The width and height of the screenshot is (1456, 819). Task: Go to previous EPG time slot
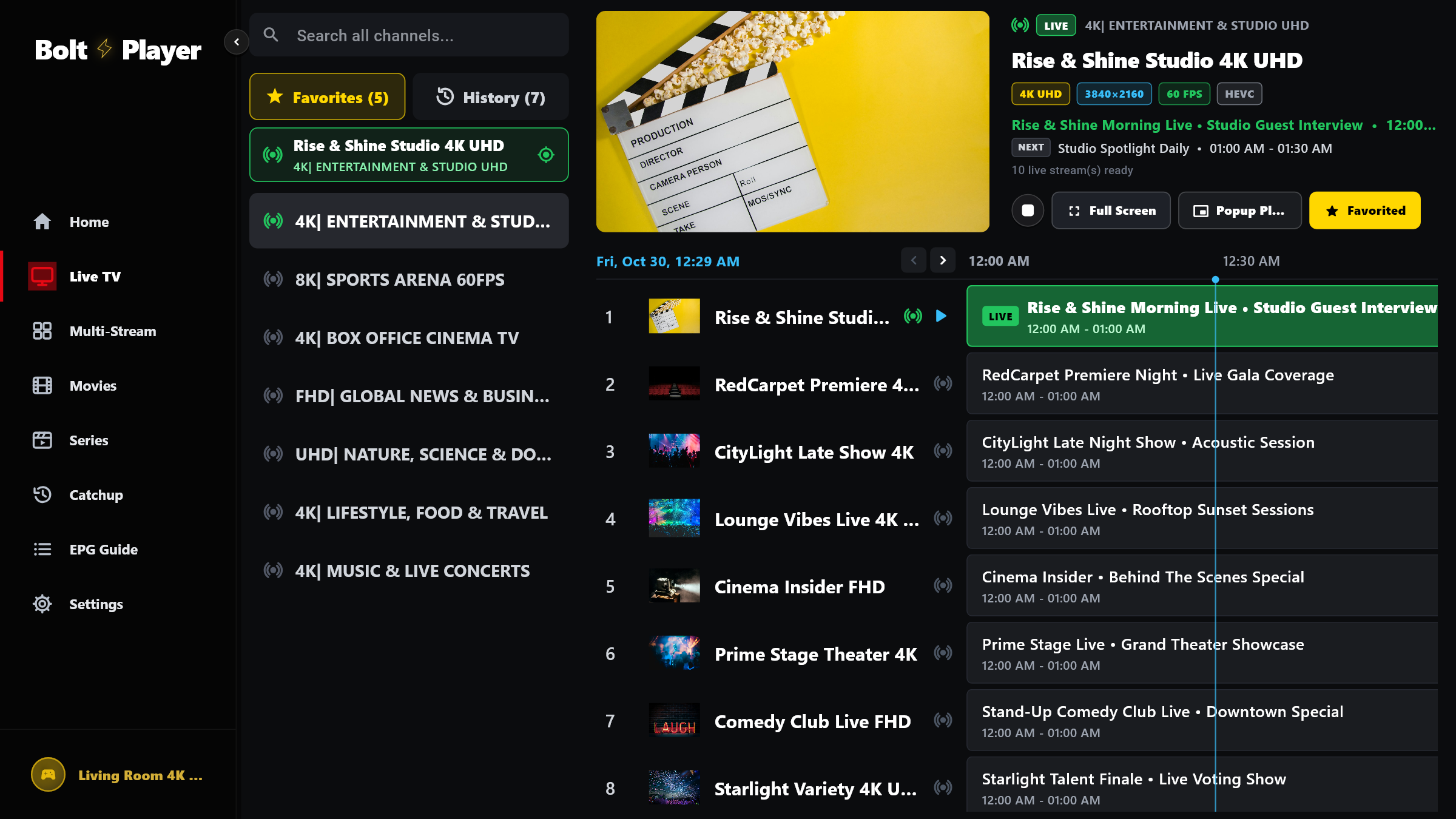click(x=914, y=260)
